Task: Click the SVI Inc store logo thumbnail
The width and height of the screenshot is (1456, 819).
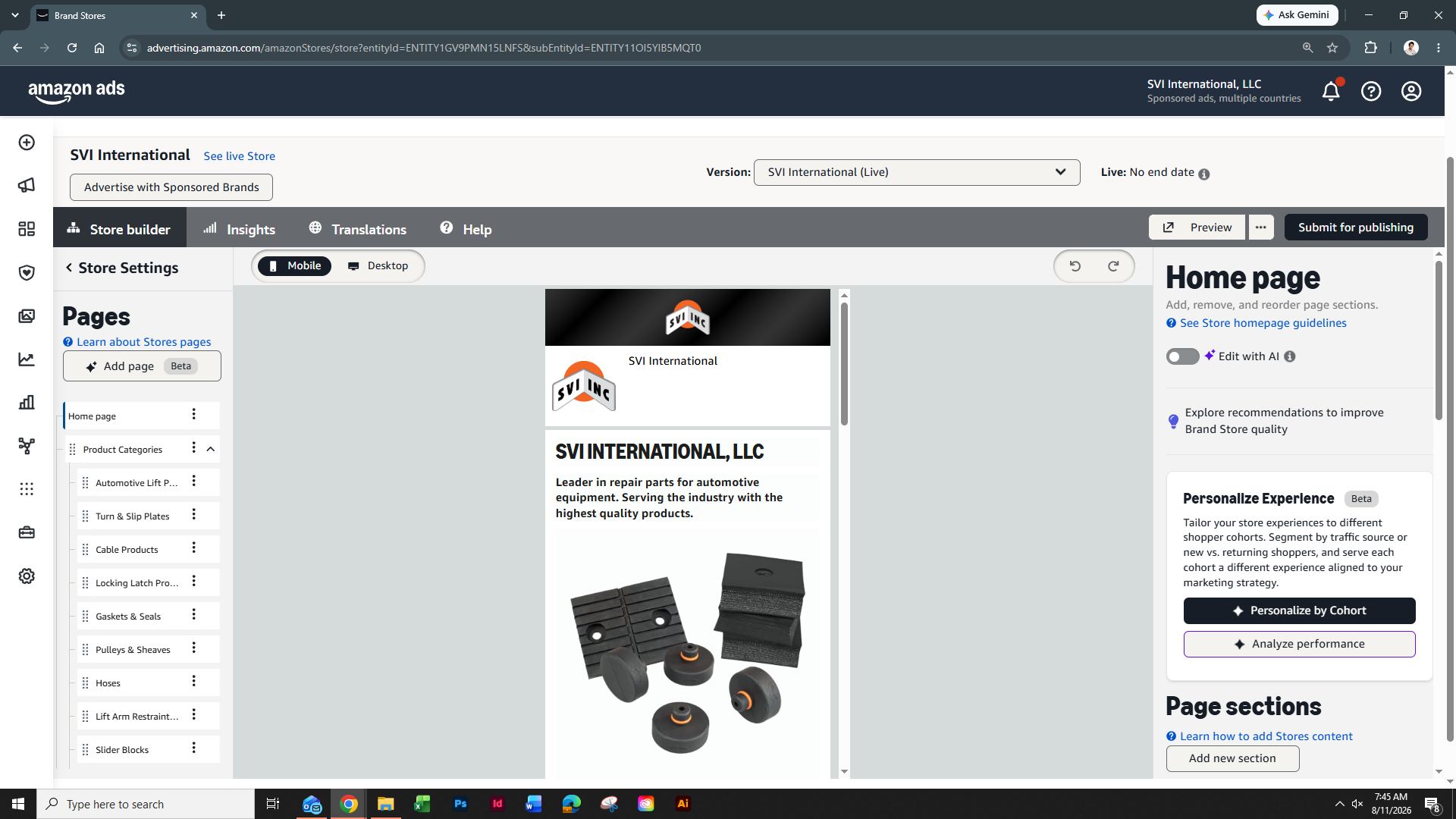Action: click(584, 386)
